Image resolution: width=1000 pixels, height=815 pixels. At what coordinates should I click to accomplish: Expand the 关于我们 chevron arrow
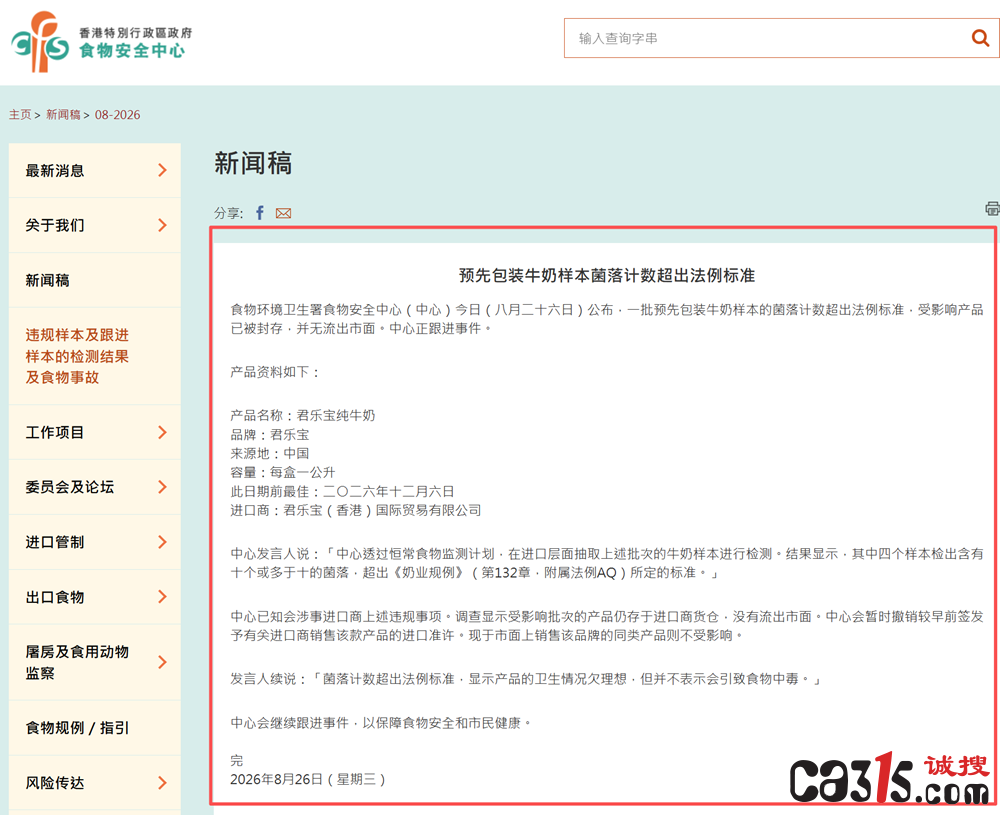(163, 225)
